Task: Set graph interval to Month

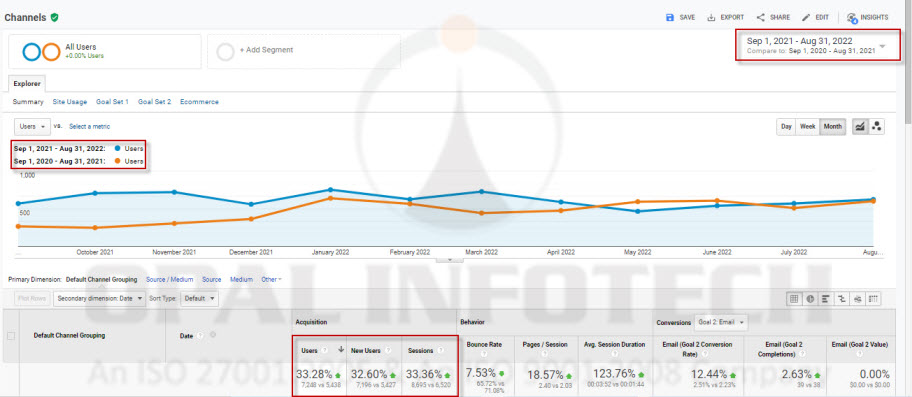Action: click(832, 126)
